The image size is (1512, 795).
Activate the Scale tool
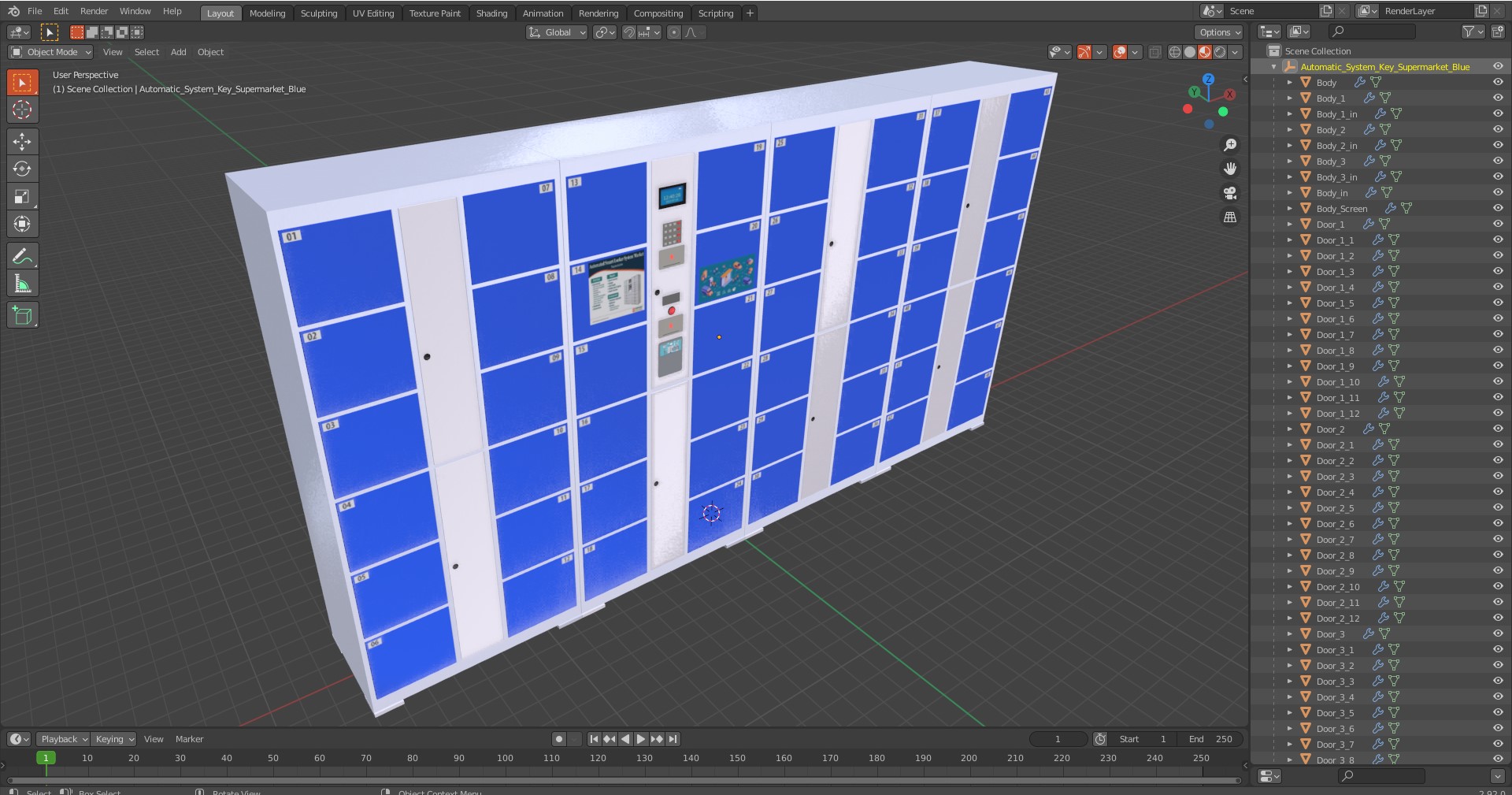click(x=22, y=196)
